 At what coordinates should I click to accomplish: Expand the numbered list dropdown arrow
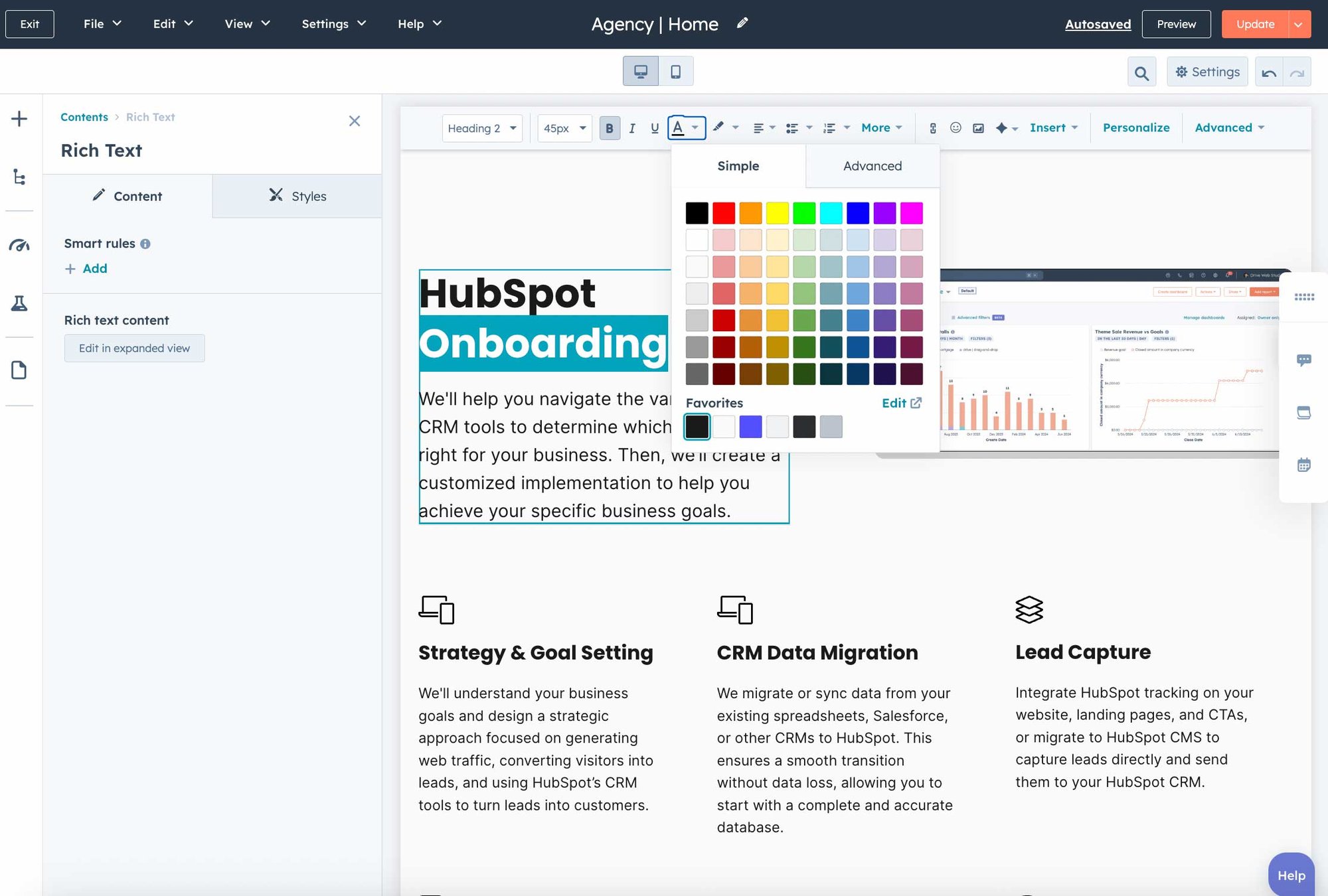[x=847, y=127]
